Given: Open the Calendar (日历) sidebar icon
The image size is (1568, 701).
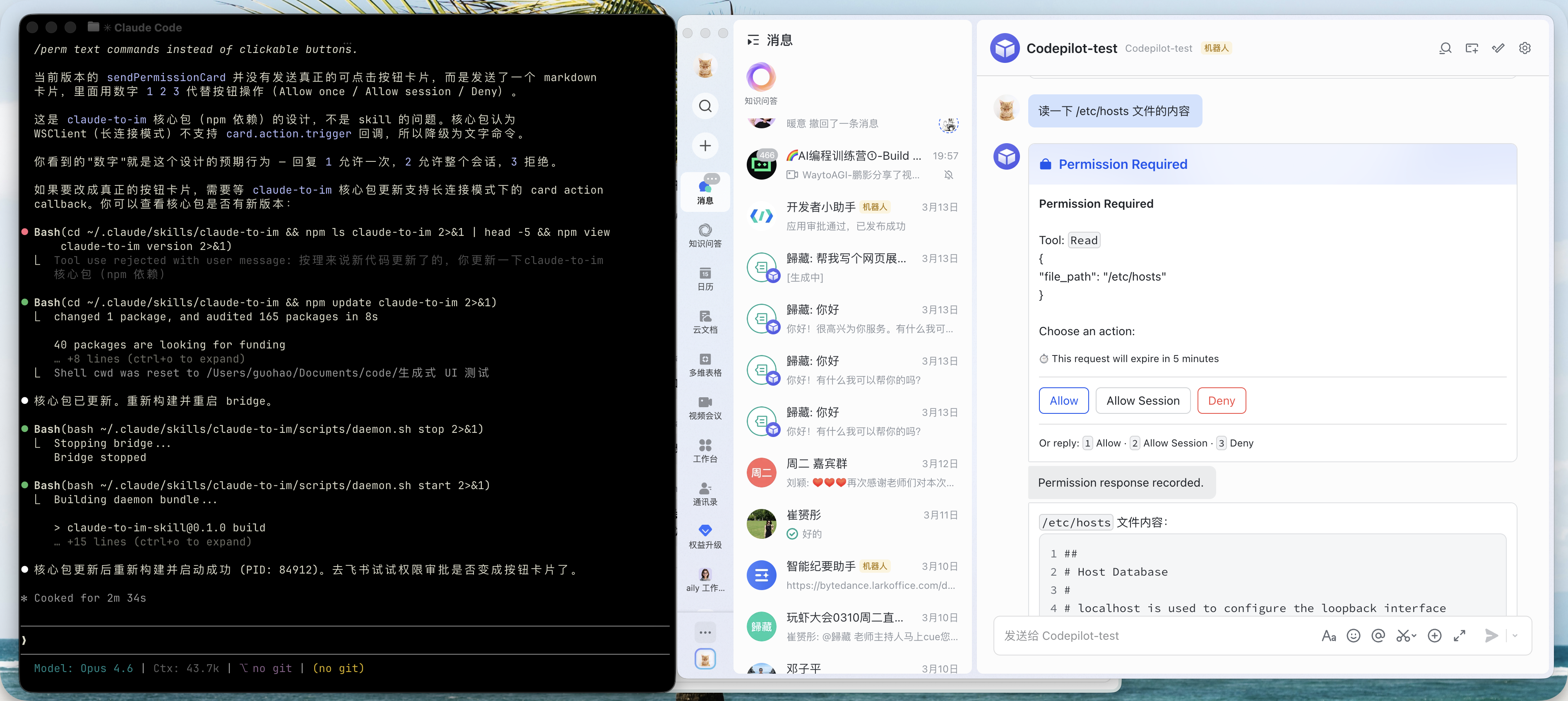Looking at the screenshot, I should coord(705,278).
